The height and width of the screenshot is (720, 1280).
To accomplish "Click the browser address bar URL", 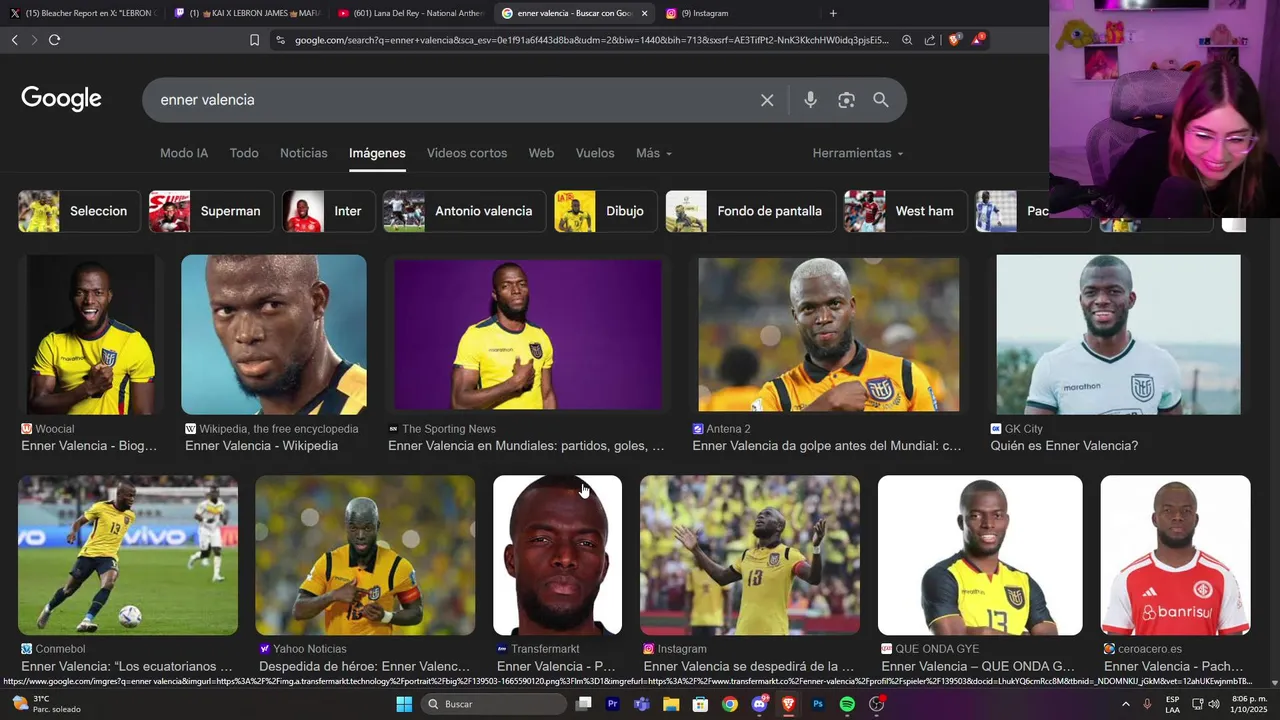I will click(590, 40).
